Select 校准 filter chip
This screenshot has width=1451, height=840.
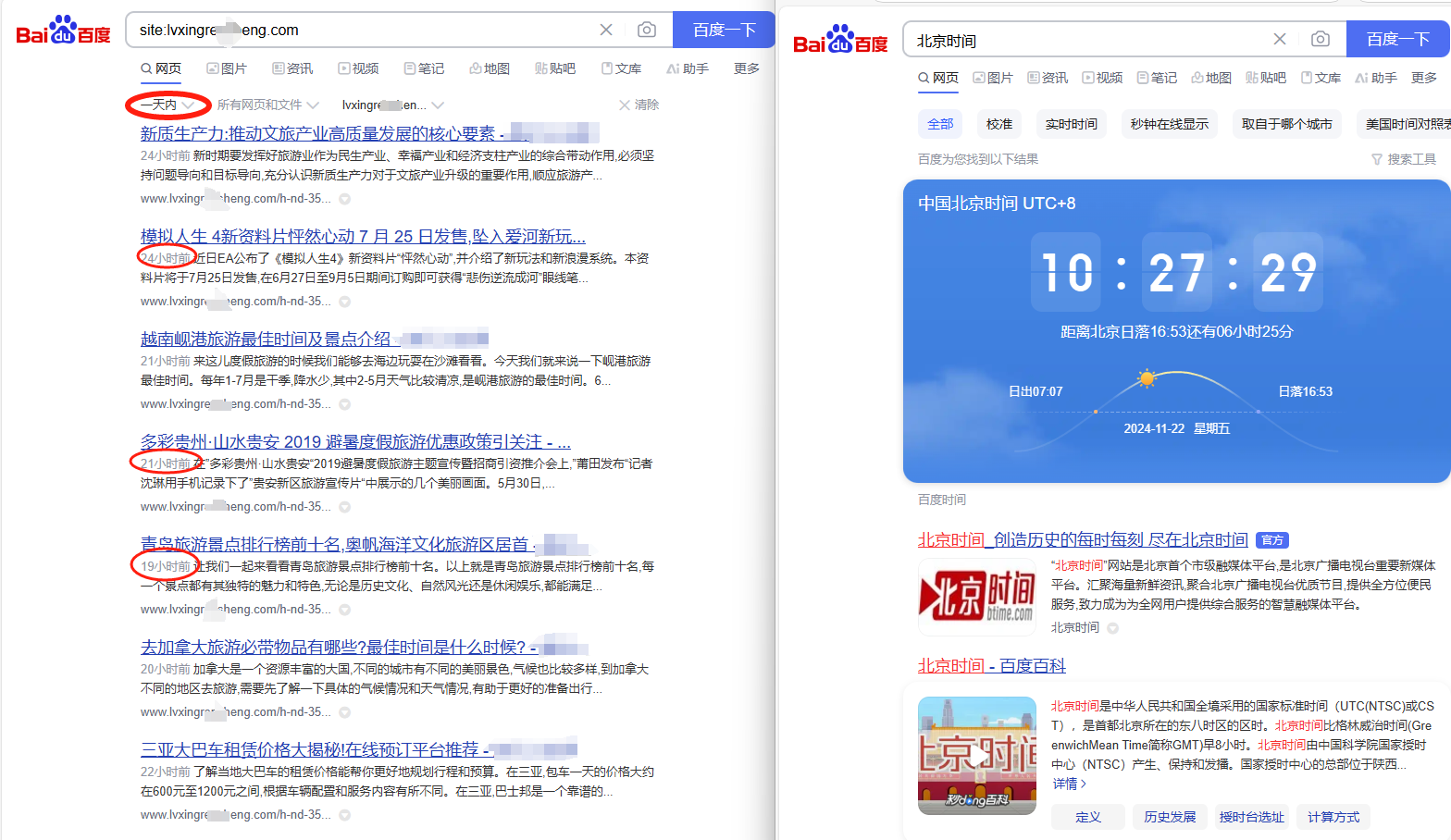[x=999, y=124]
